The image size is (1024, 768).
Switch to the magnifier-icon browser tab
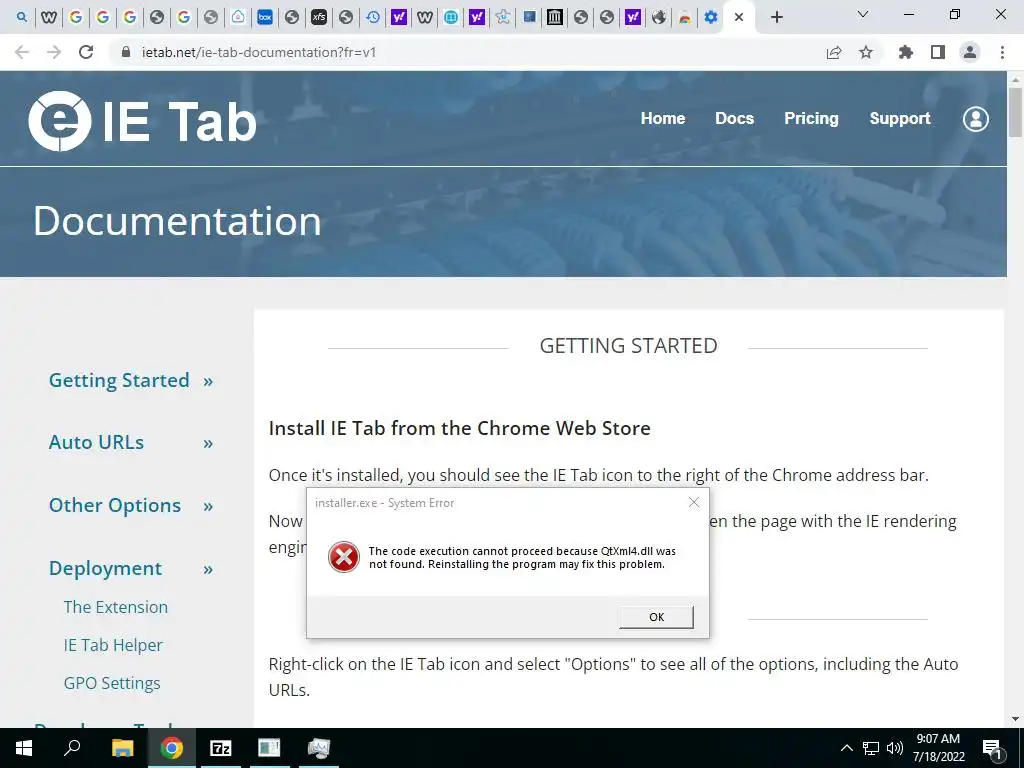tap(22, 17)
